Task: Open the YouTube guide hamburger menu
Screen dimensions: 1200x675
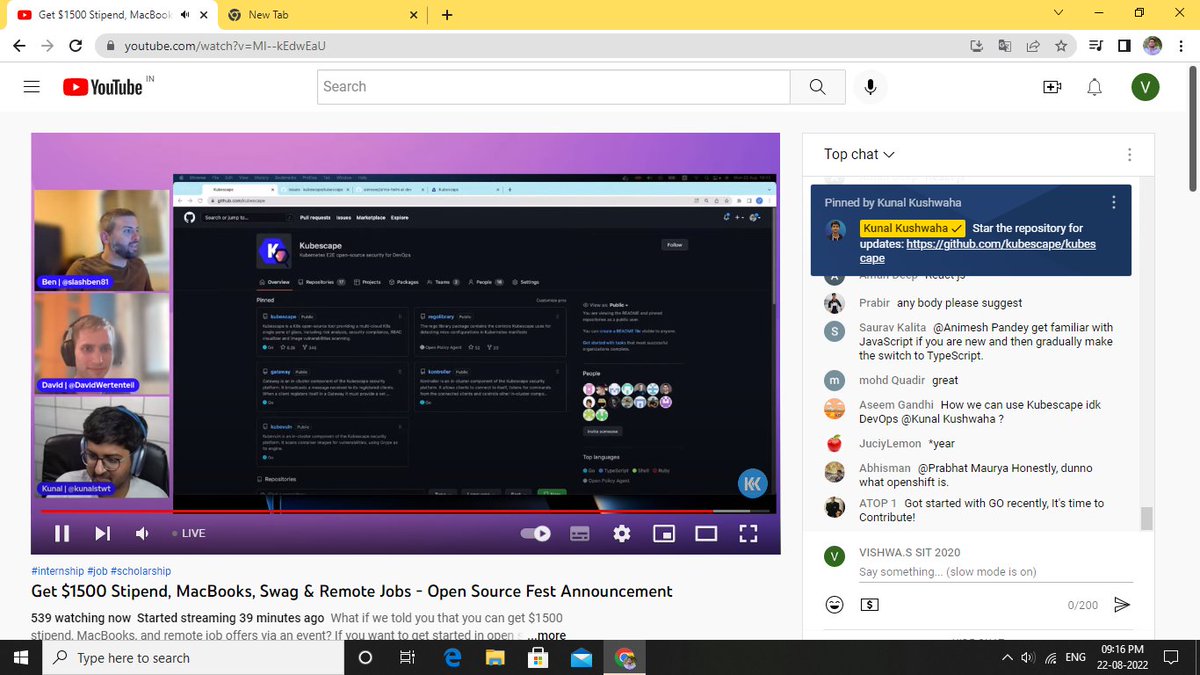Action: [x=32, y=87]
